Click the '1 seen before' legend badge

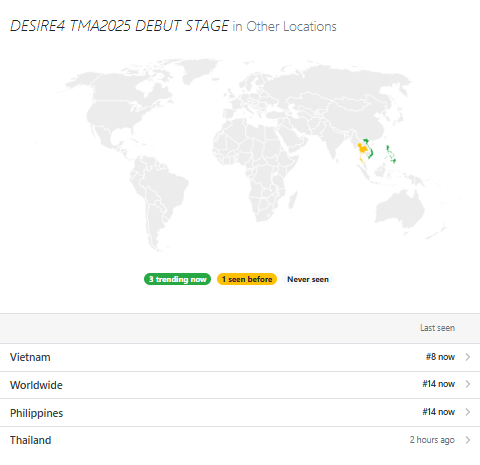[x=247, y=279]
